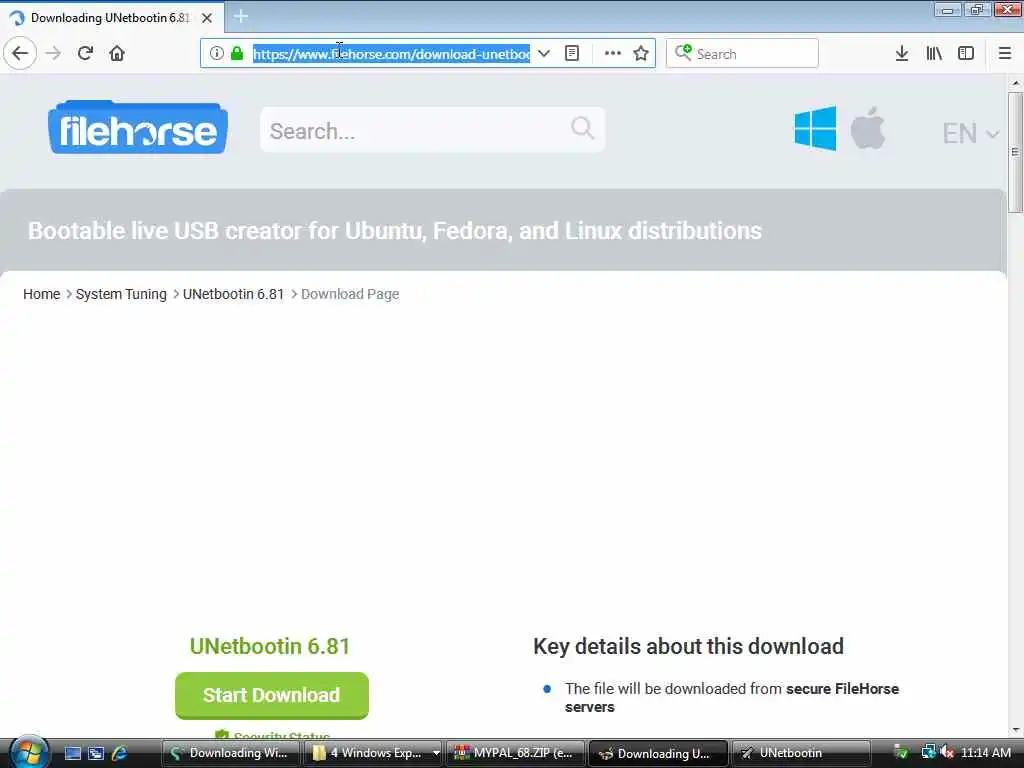
Task: Click the browser Search box
Action: click(742, 54)
